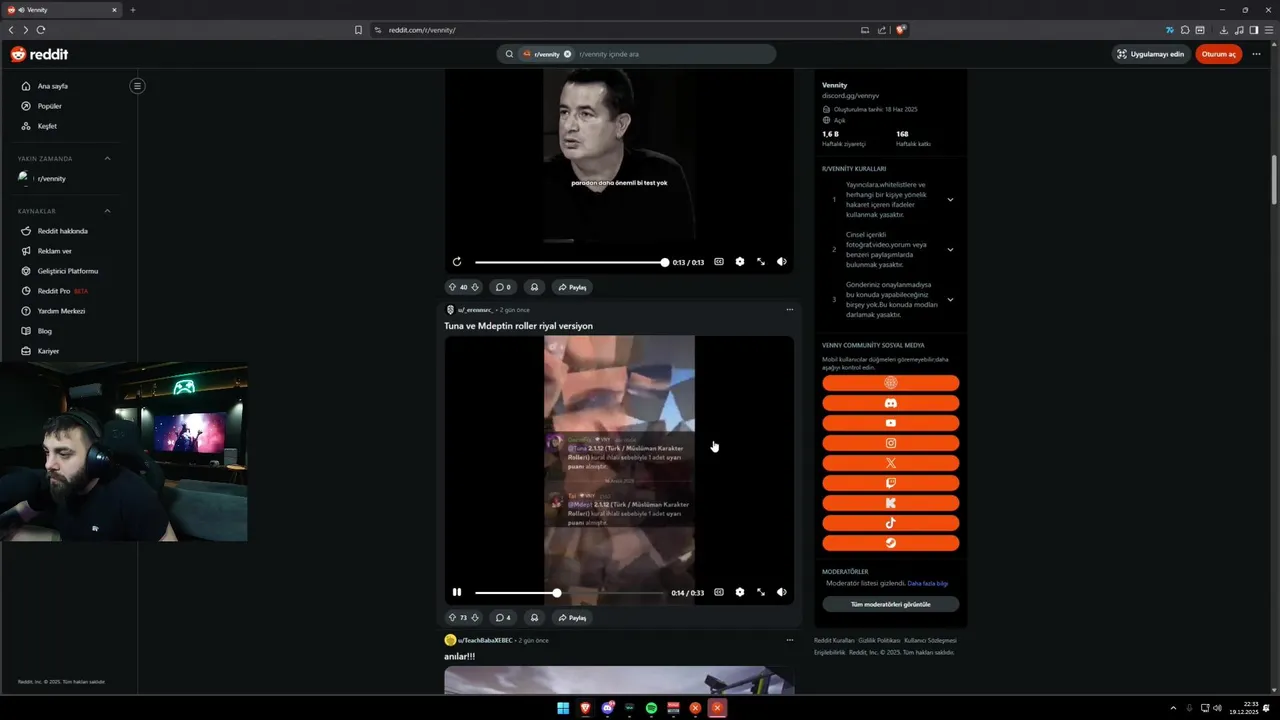
Task: Expand rule 1 about Yayıncılara hakaret
Action: [x=950, y=200]
